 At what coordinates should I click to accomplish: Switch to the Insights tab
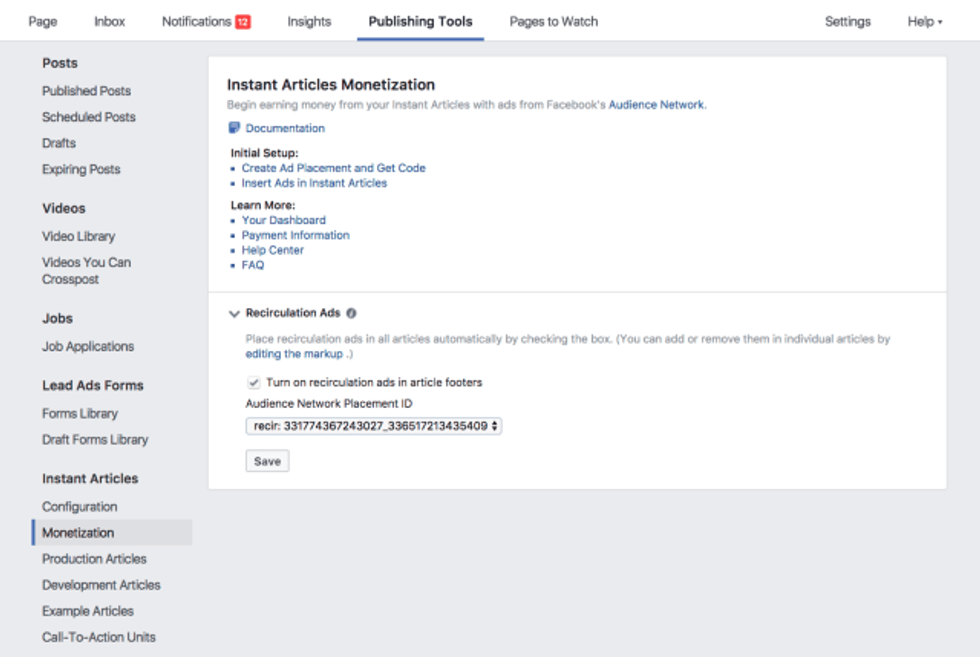[x=309, y=21]
